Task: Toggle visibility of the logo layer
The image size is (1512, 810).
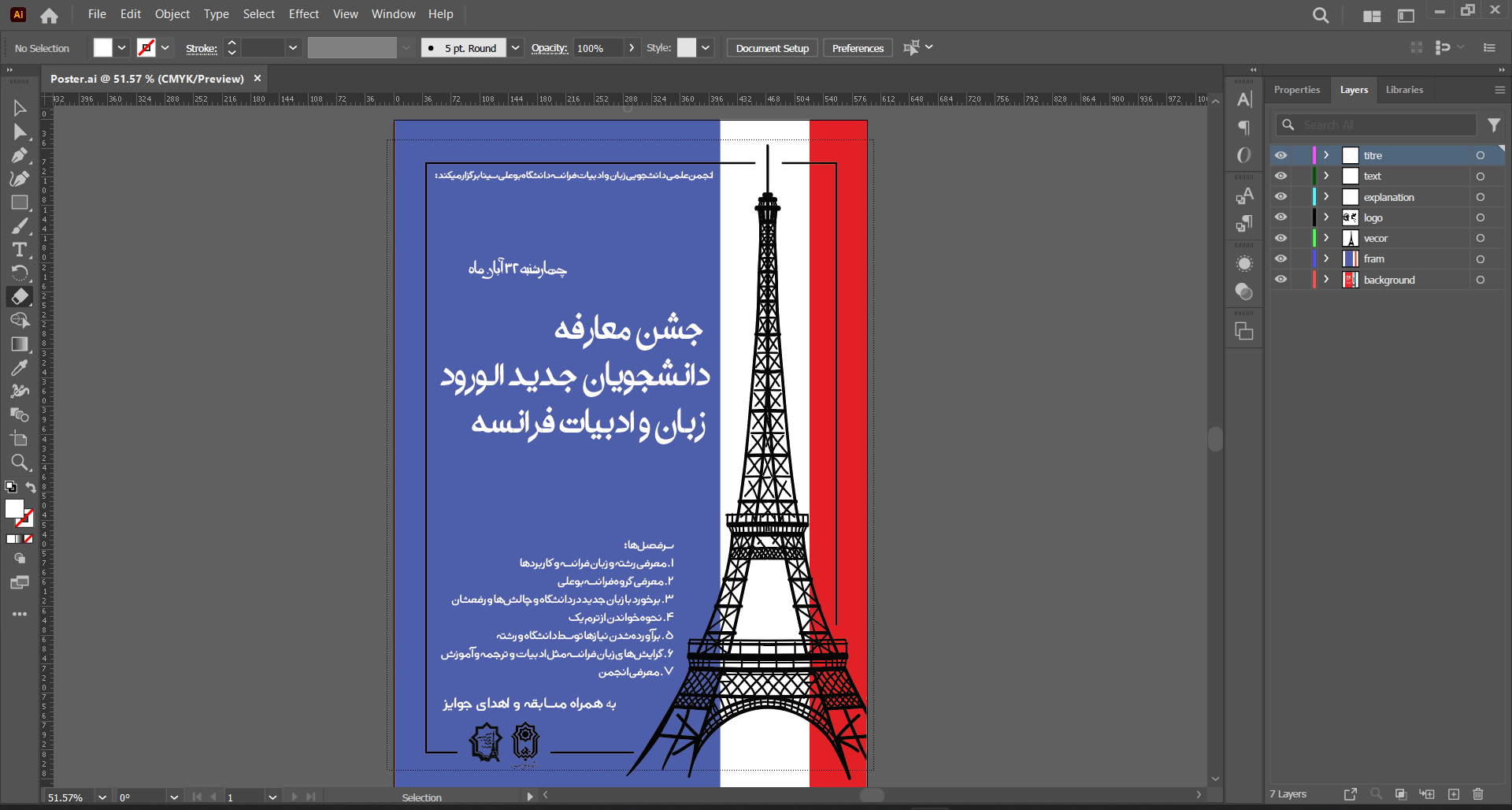Action: coord(1281,217)
